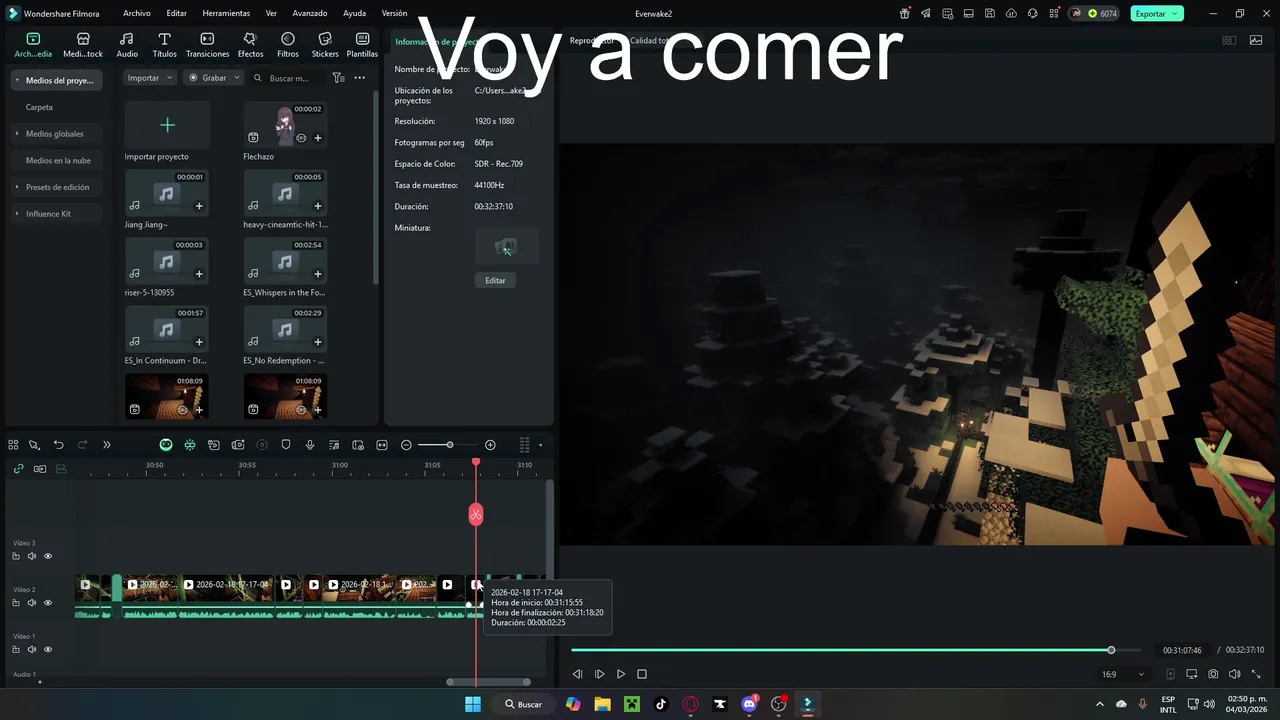Image resolution: width=1280 pixels, height=720 pixels.
Task: Toggle the timeline link/snap chain icon
Action: tap(18, 468)
